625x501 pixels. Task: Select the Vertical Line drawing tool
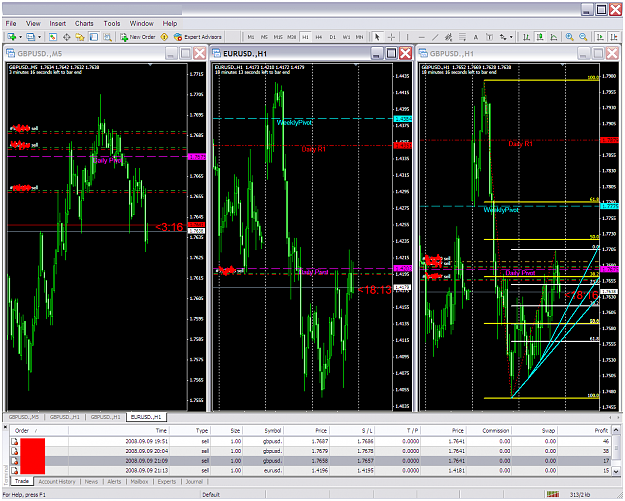[x=407, y=37]
